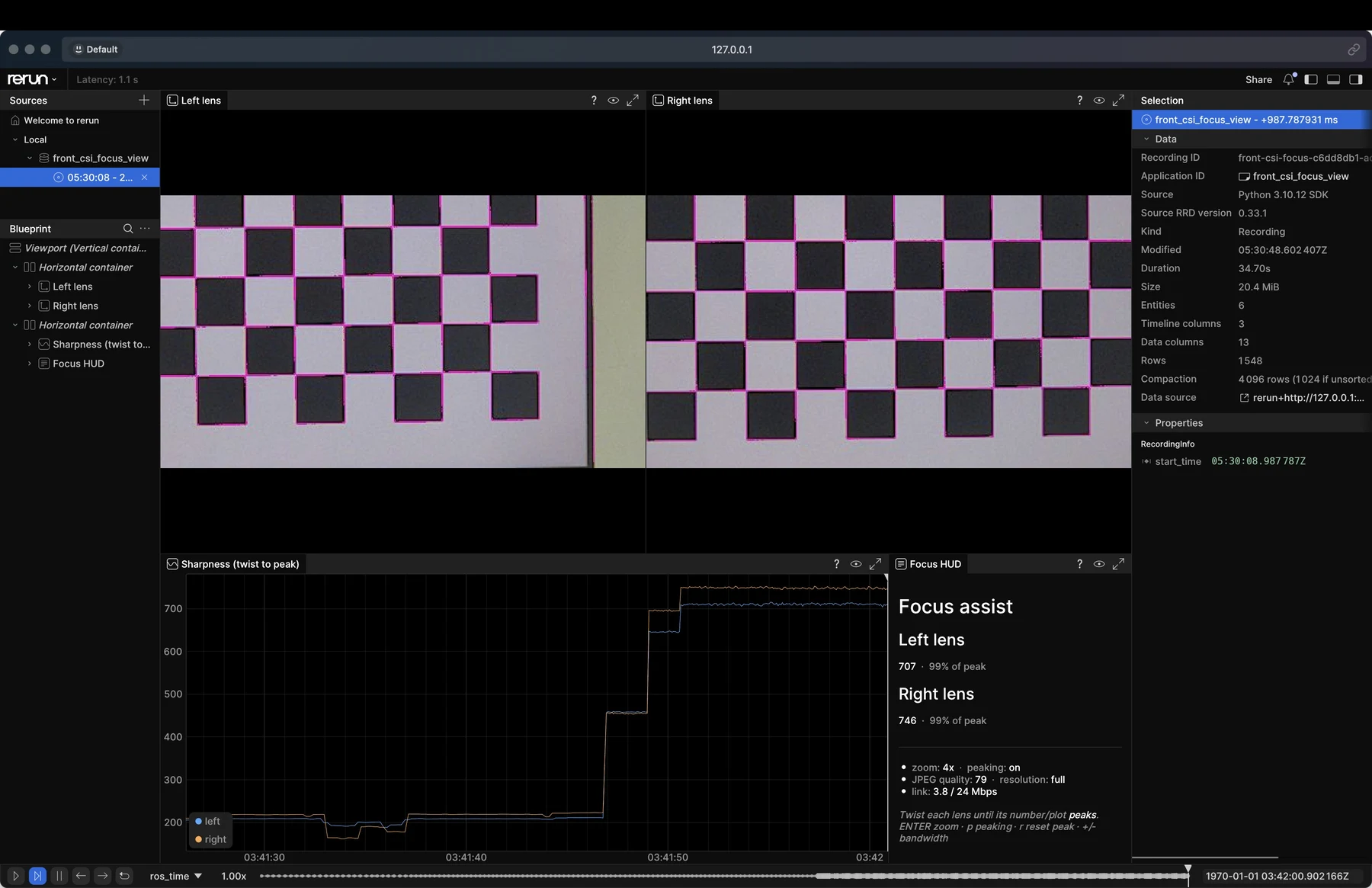1372x888 pixels.
Task: Click front_csi_focus_view Application ID
Action: pos(1293,176)
